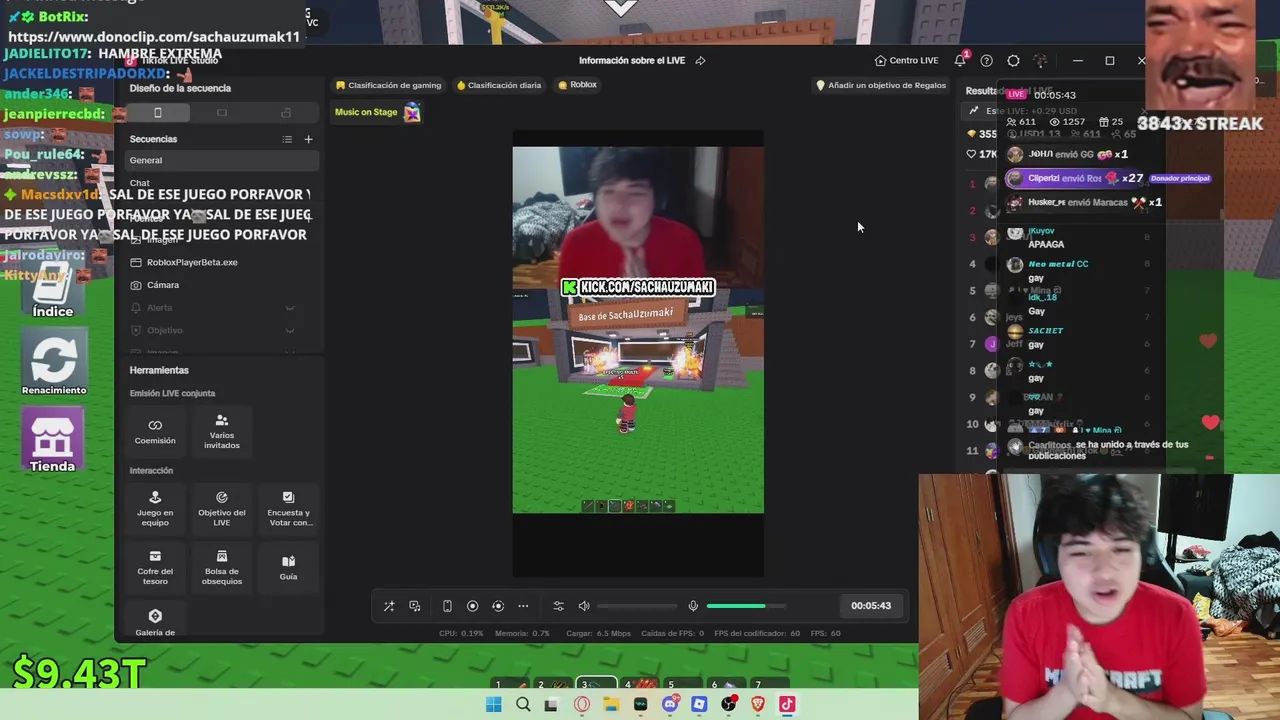The width and height of the screenshot is (1280, 720).
Task: Add a new scene with the plus icon
Action: pos(308,139)
